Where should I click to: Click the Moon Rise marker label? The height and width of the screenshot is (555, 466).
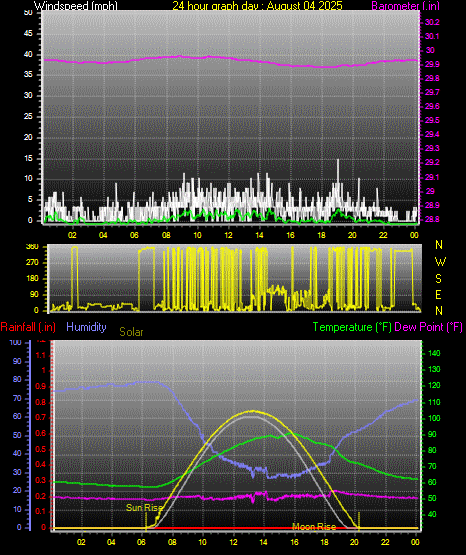click(x=314, y=527)
